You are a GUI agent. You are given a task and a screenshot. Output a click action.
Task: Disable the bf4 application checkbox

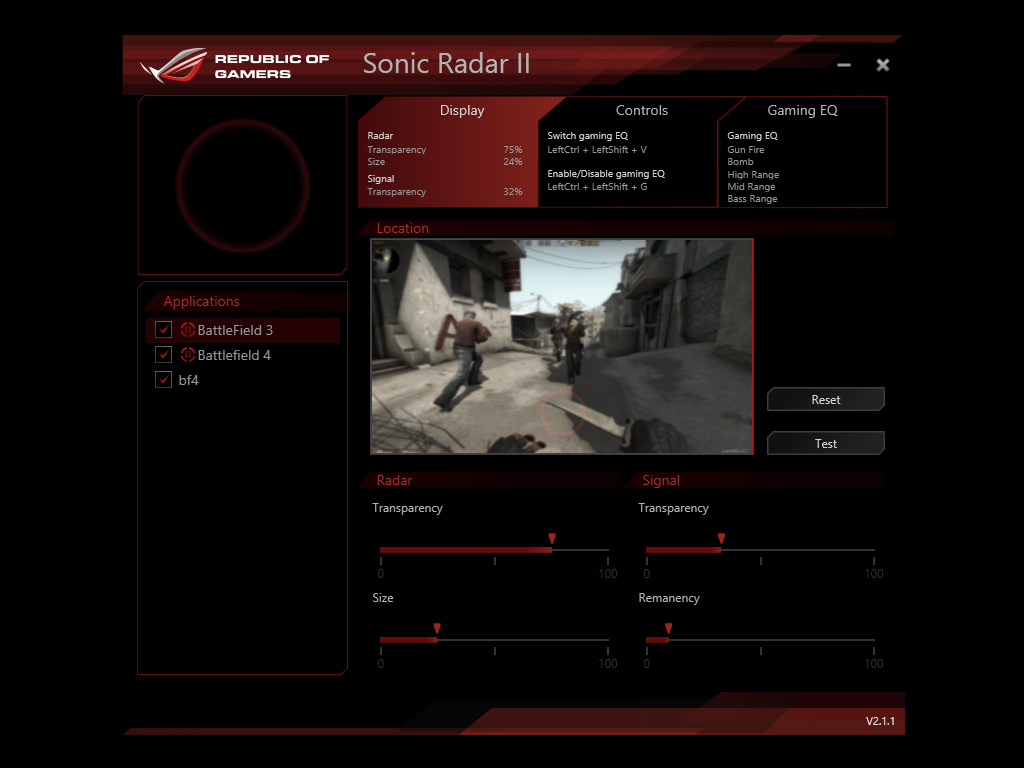click(164, 380)
